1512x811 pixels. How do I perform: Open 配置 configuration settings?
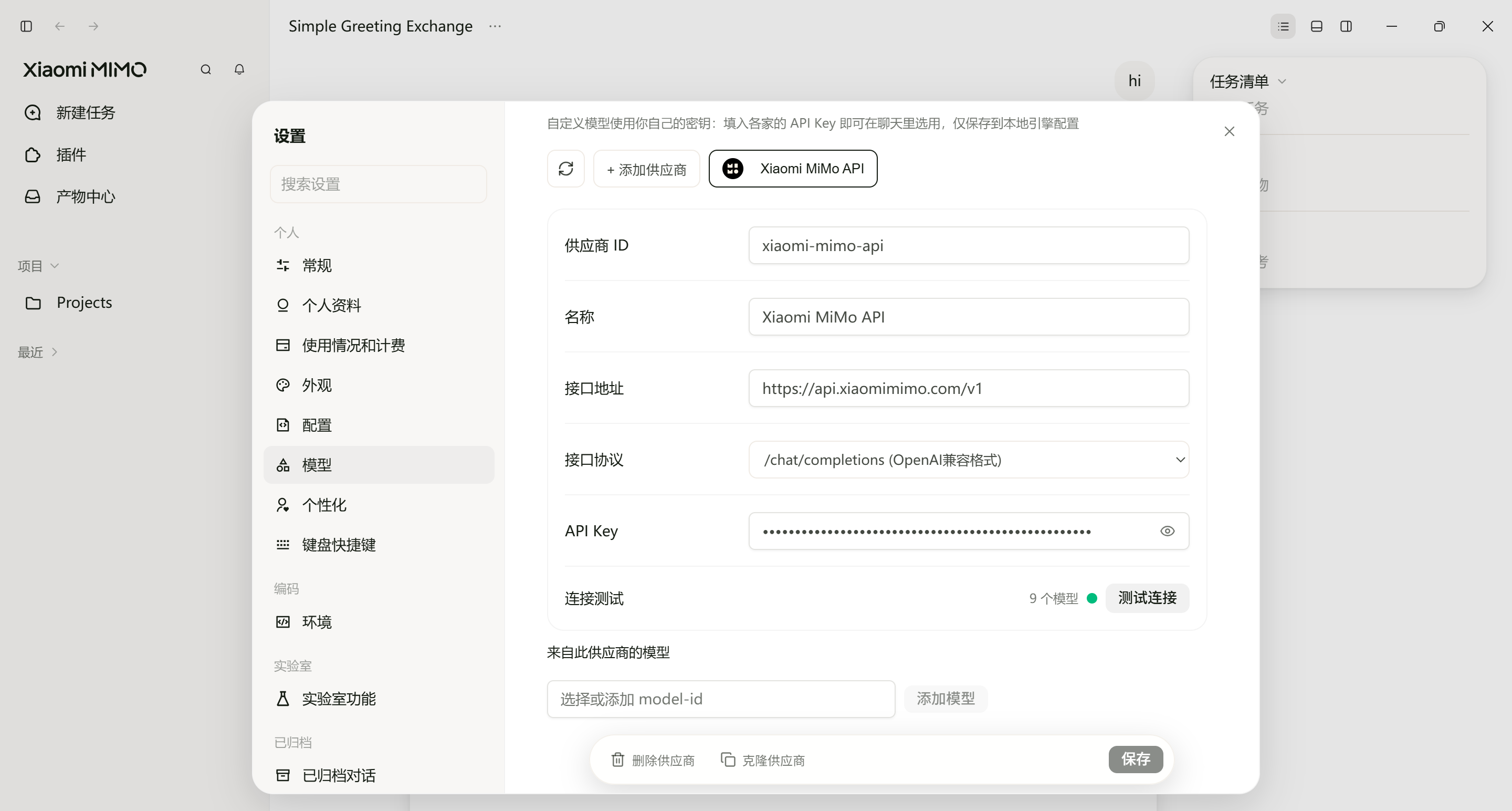pyautogui.click(x=379, y=425)
